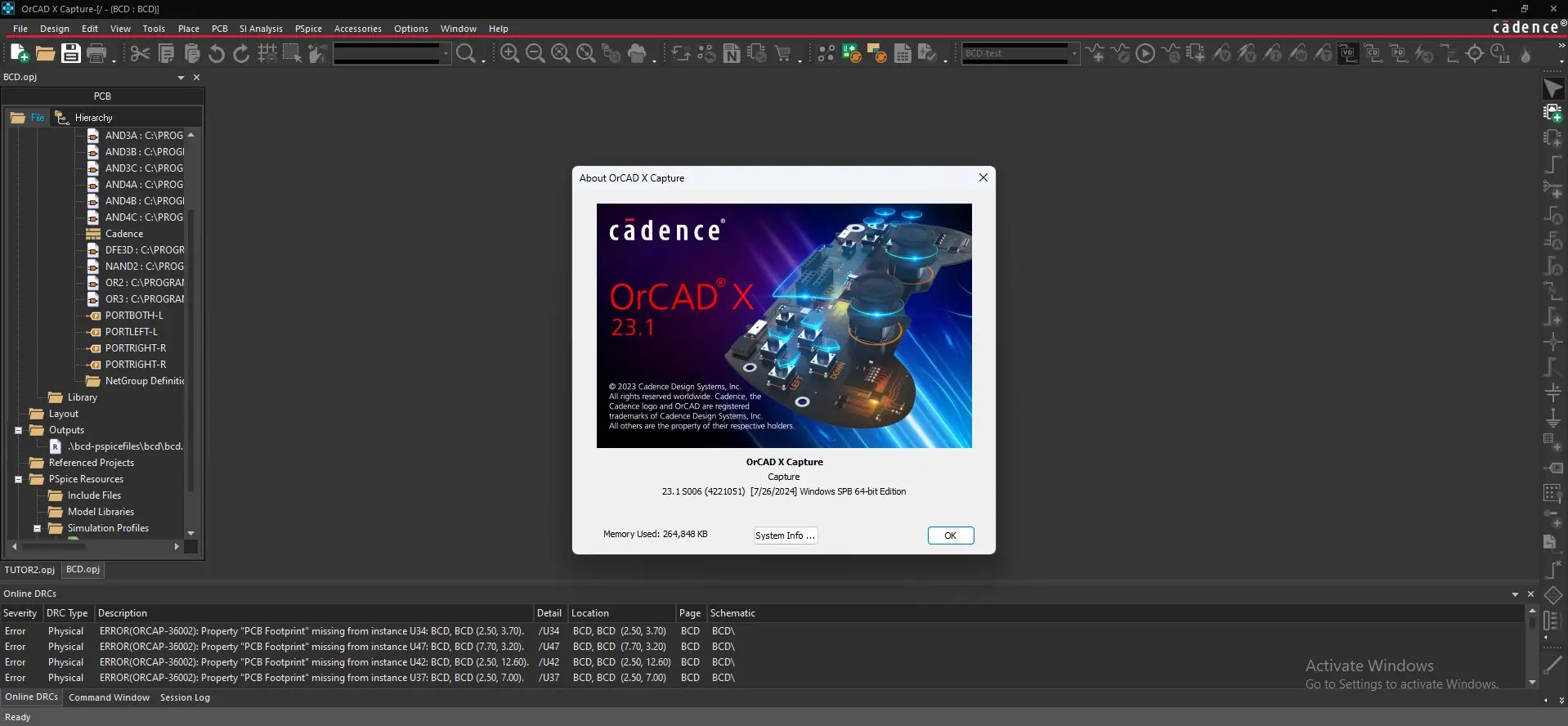Switch to the Session Log tab
The width and height of the screenshot is (1568, 726).
click(185, 697)
